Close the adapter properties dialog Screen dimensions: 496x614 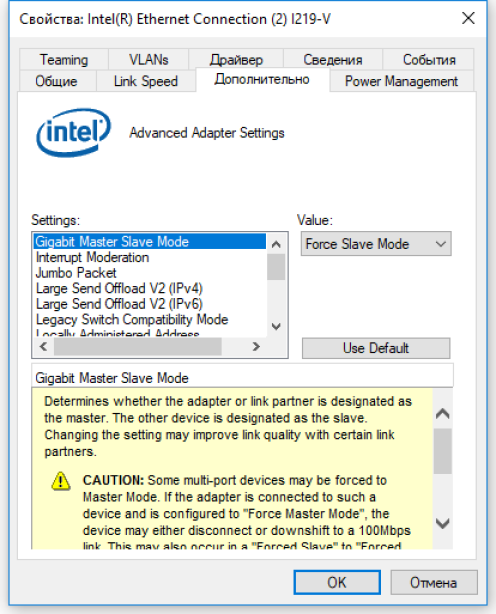468,18
